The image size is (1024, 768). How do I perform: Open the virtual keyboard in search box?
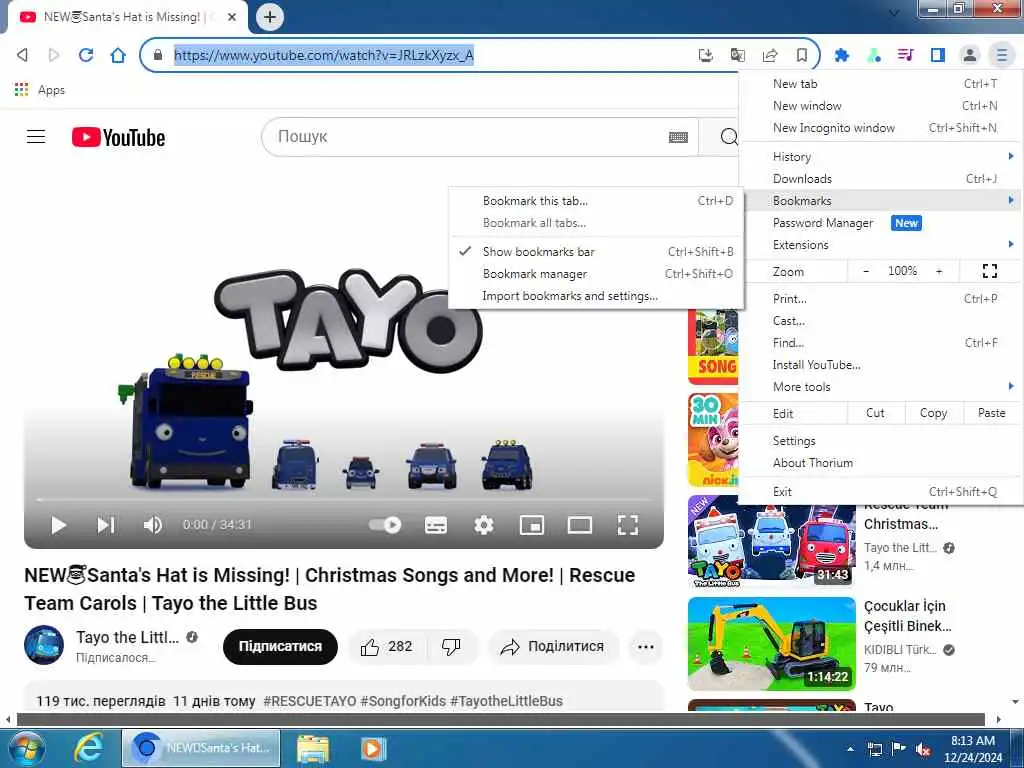pos(679,137)
